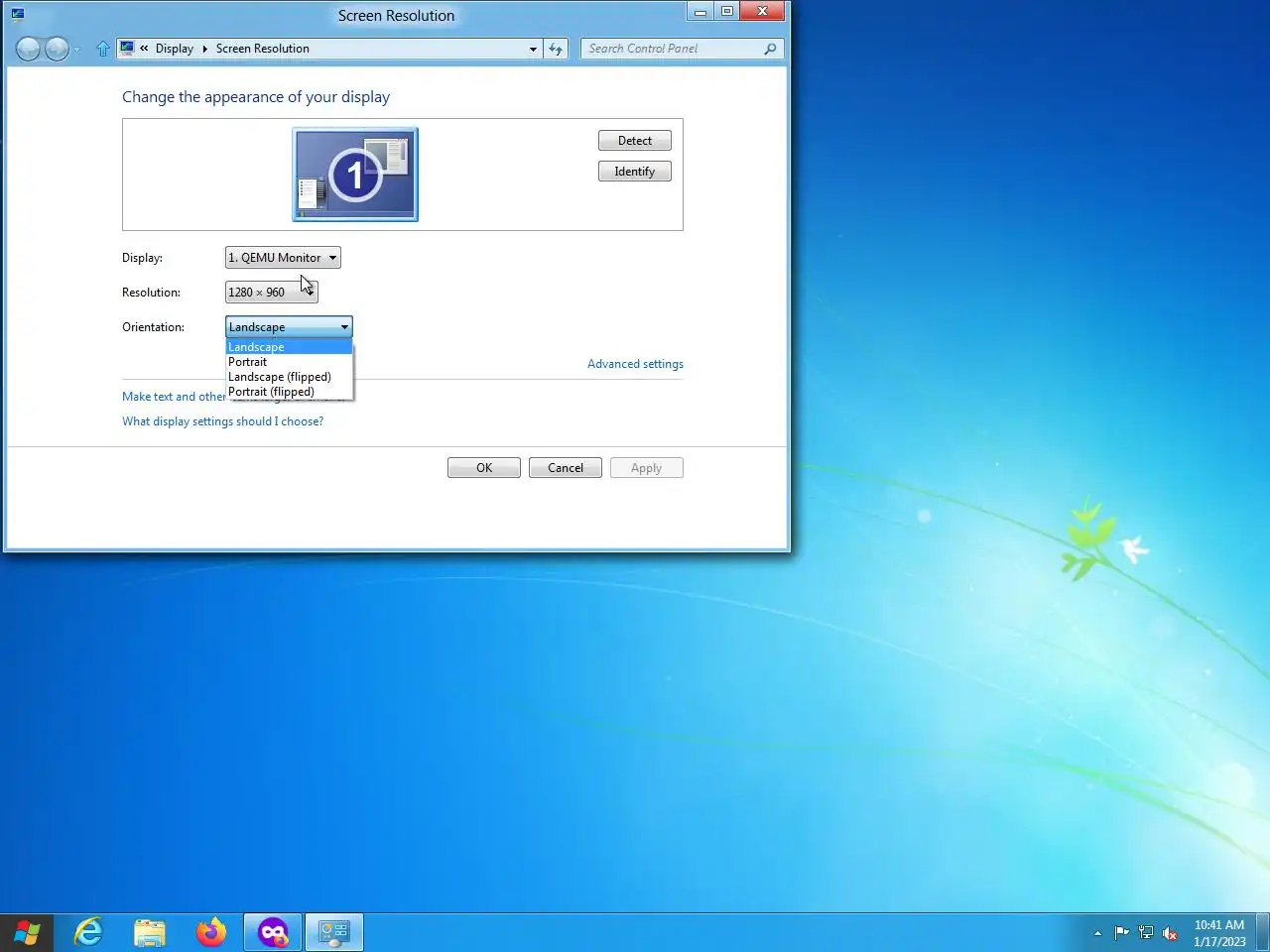Open the purple masked app on the taskbar

[273, 932]
